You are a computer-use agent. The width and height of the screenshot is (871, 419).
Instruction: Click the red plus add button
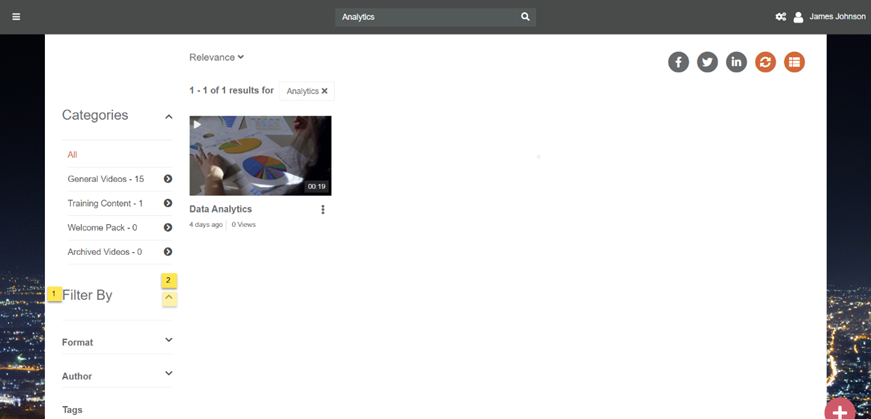point(840,411)
